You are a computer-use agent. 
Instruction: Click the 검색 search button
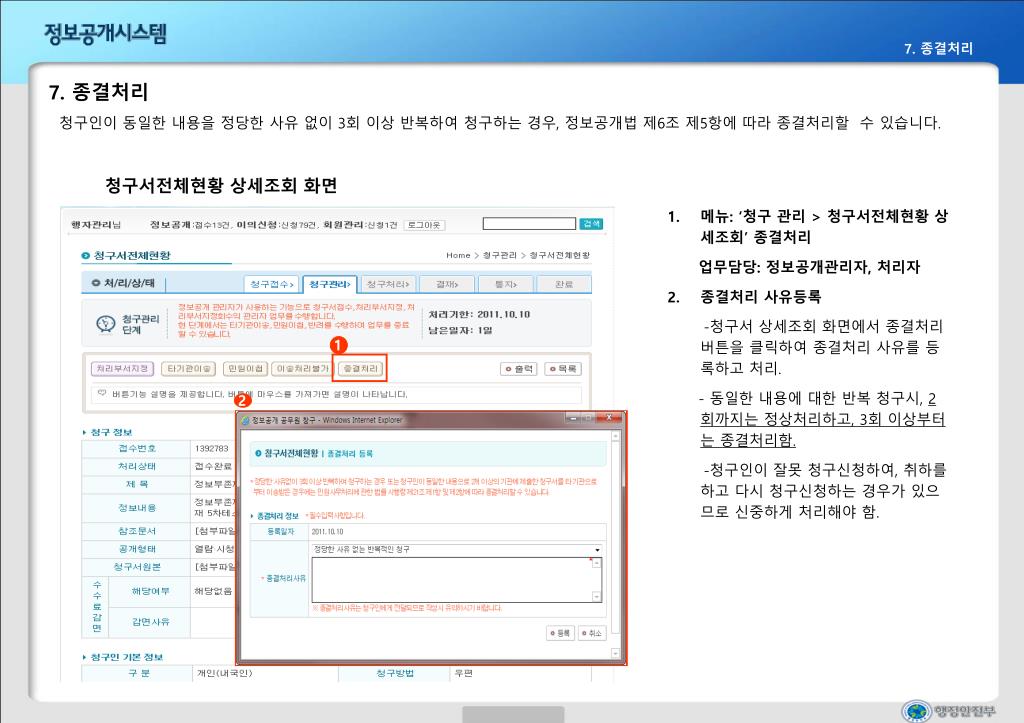(x=590, y=224)
